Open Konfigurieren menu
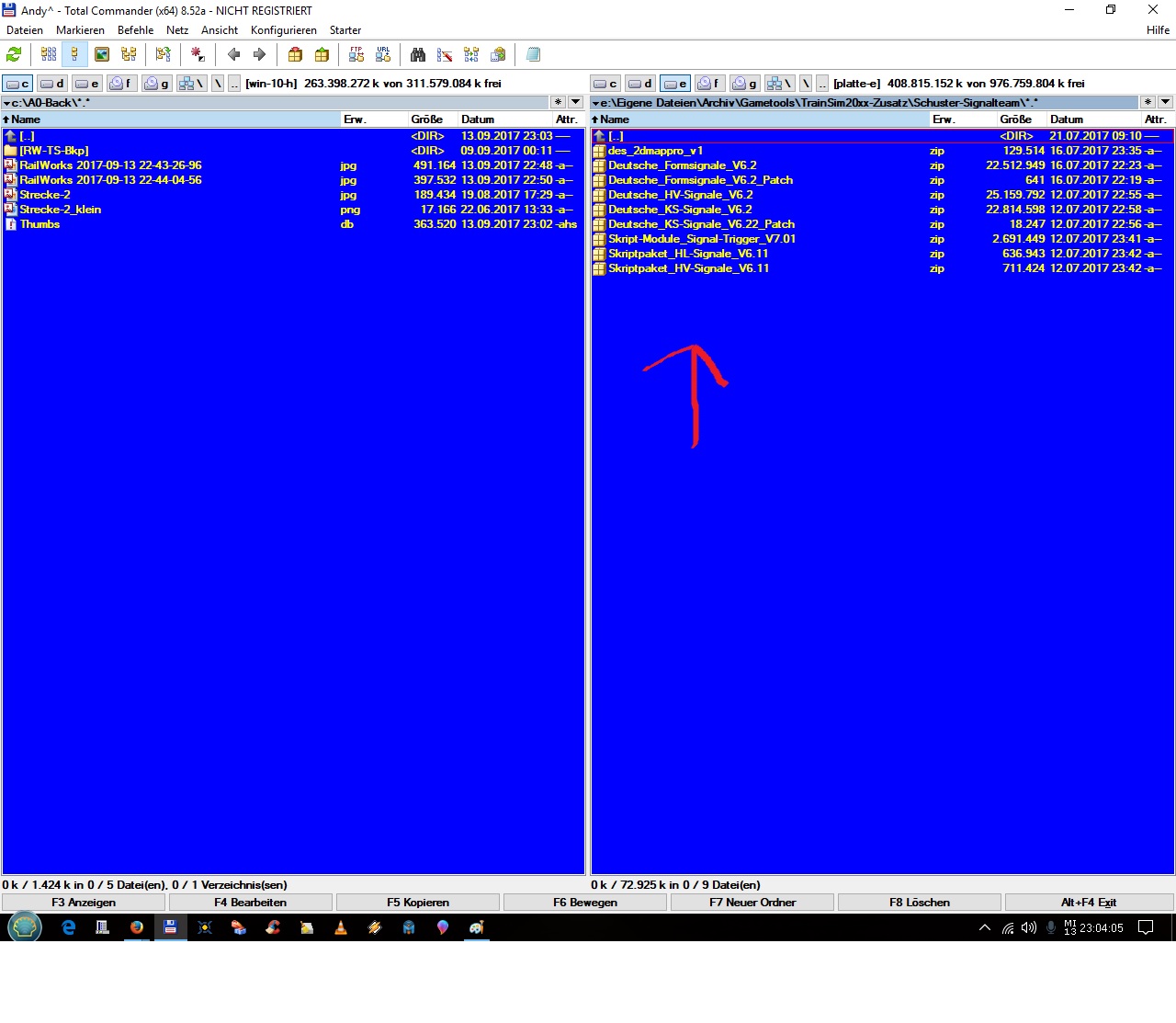The width and height of the screenshot is (1176, 1023). pos(284,30)
